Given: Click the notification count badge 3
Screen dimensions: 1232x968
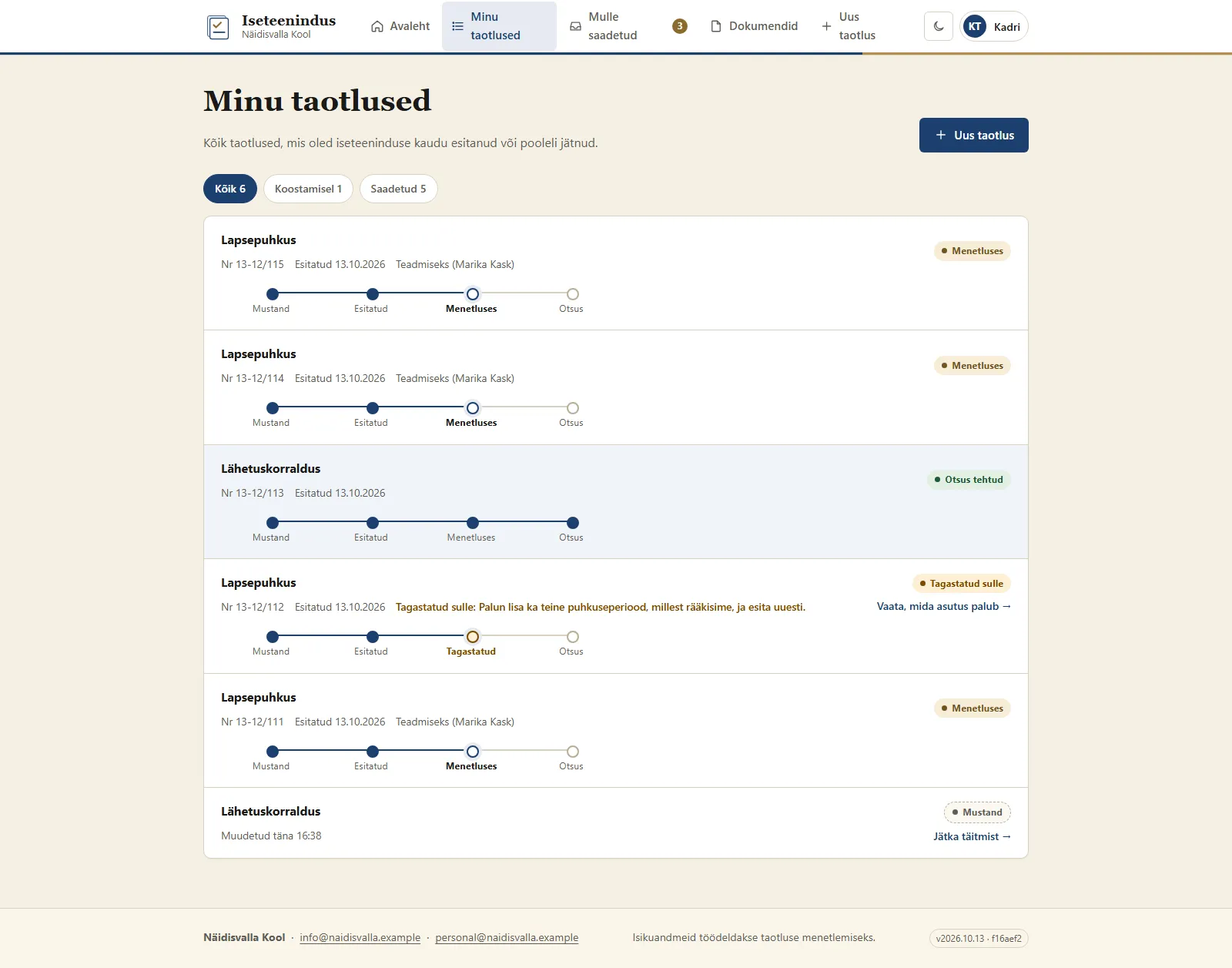Looking at the screenshot, I should [x=680, y=26].
